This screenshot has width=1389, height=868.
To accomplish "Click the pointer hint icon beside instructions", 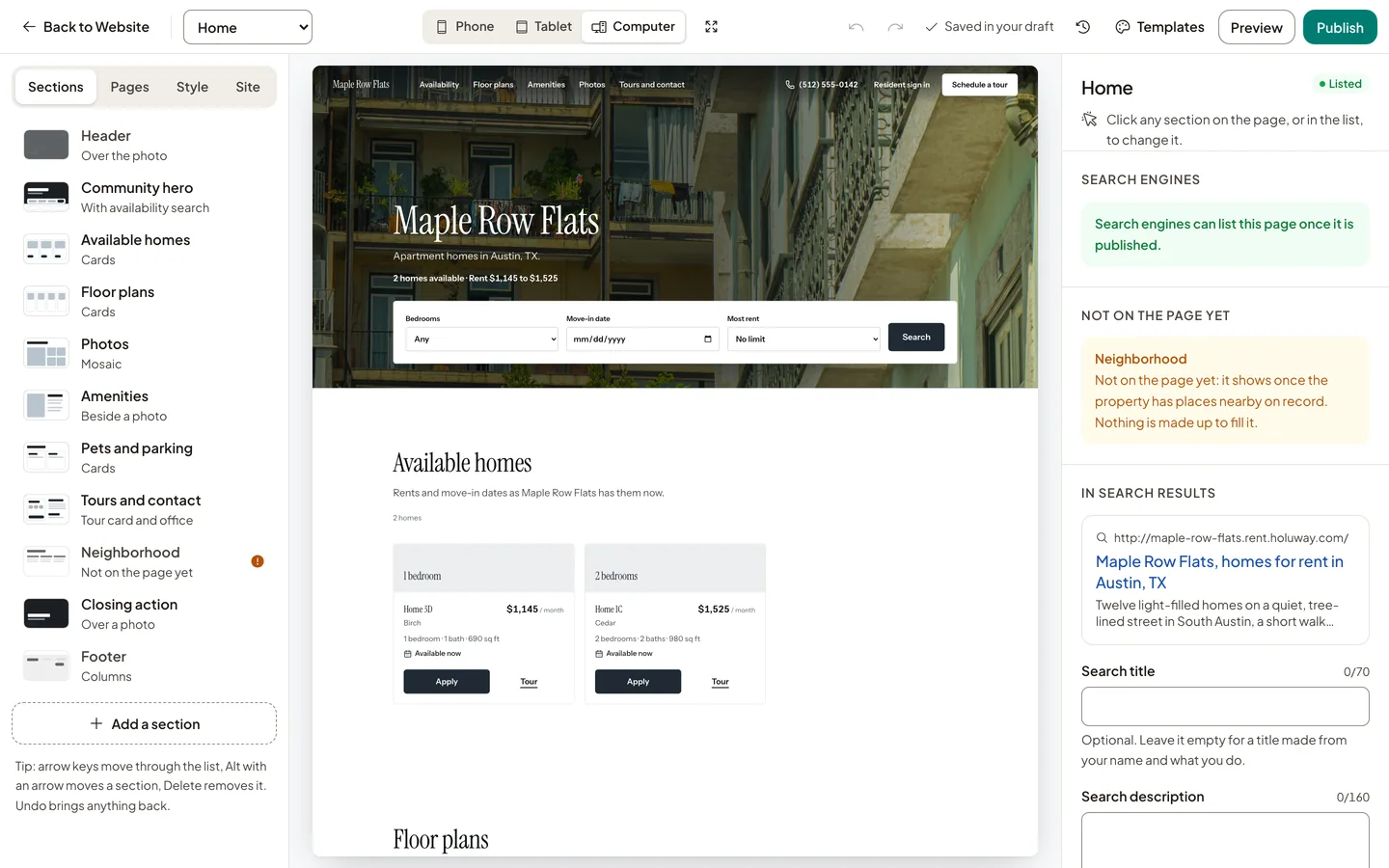I will (x=1089, y=120).
